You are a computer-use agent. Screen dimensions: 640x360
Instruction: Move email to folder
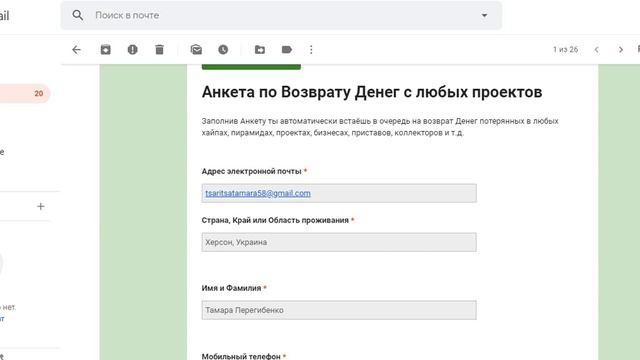point(260,50)
